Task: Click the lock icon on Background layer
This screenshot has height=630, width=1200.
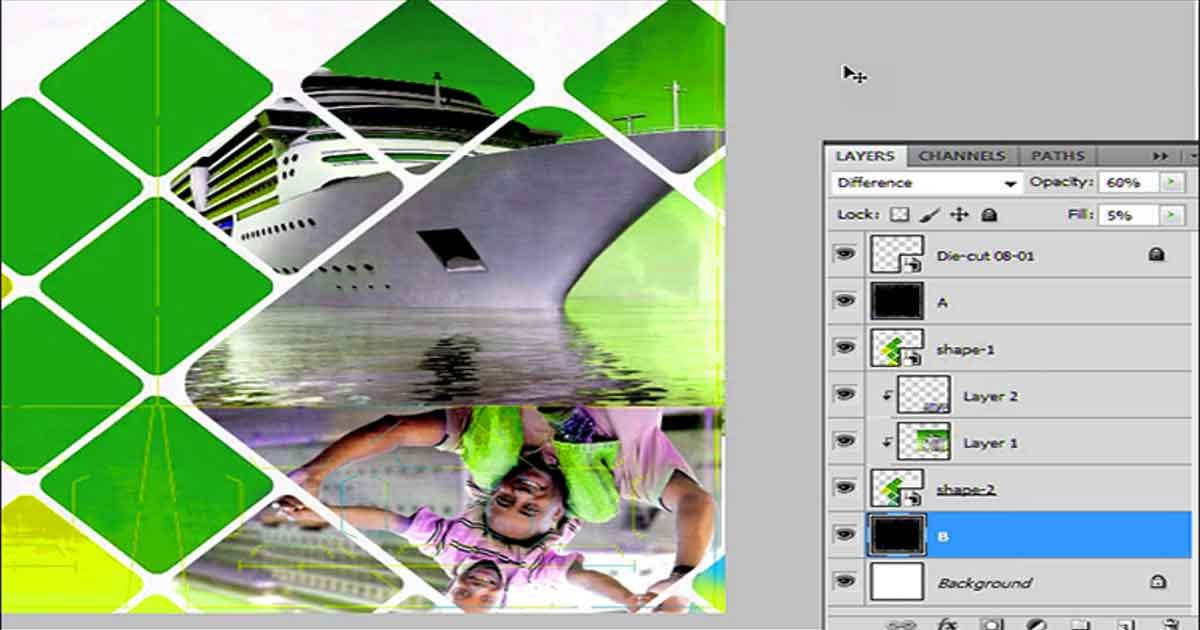Action: coord(1157,581)
